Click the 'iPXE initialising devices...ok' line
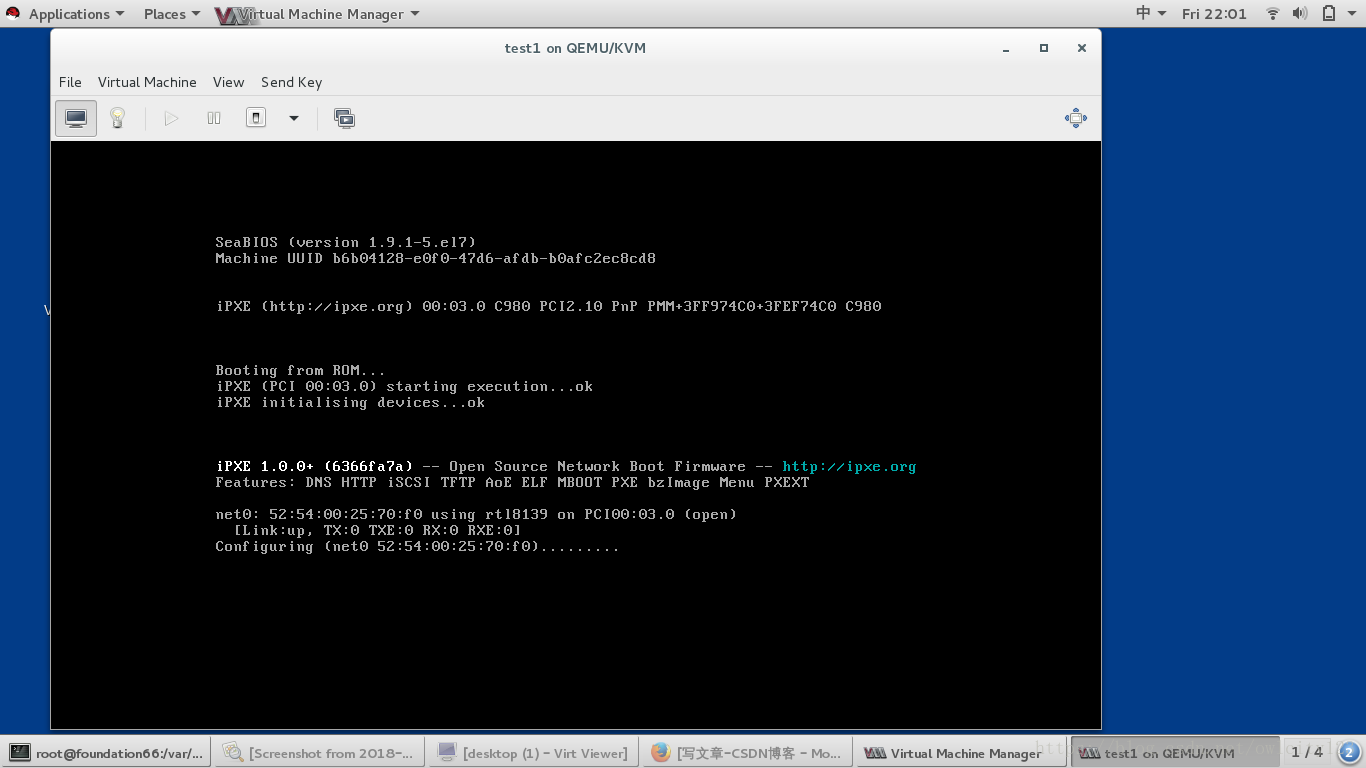The height and width of the screenshot is (768, 1366). [350, 403]
